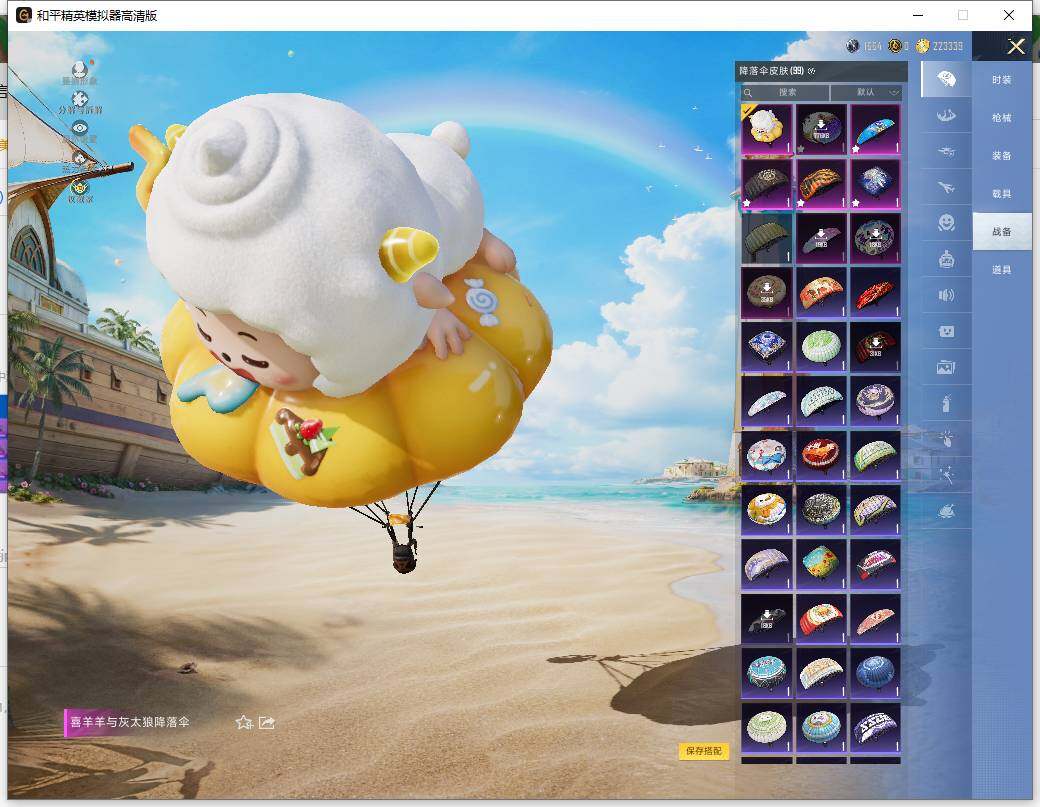Select the sheep parachute skin thumbnail

(767, 129)
